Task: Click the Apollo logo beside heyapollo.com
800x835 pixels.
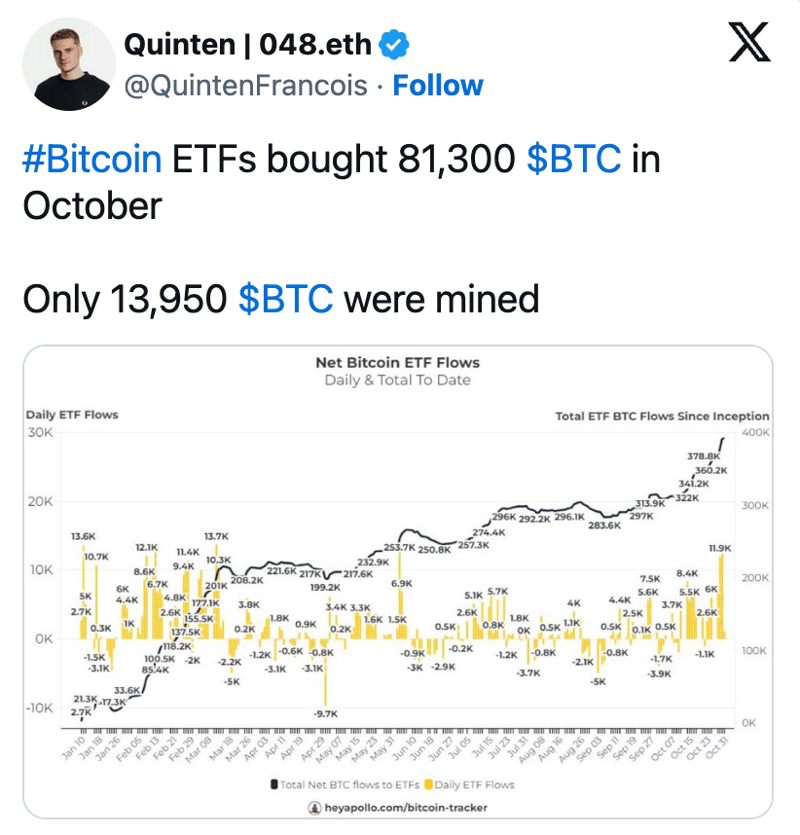Action: click(x=315, y=808)
